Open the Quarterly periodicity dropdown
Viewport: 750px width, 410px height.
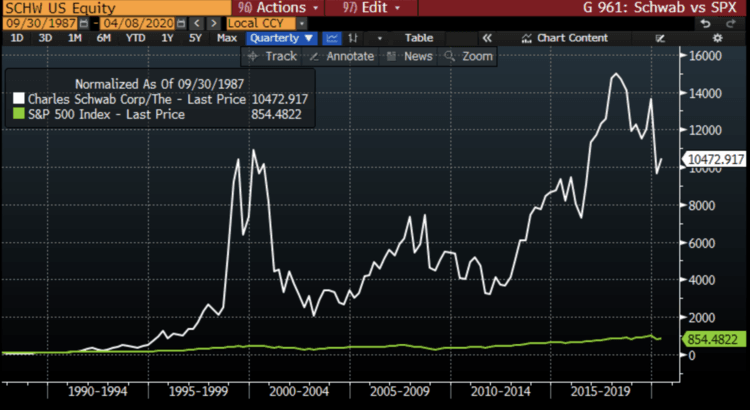pos(282,38)
